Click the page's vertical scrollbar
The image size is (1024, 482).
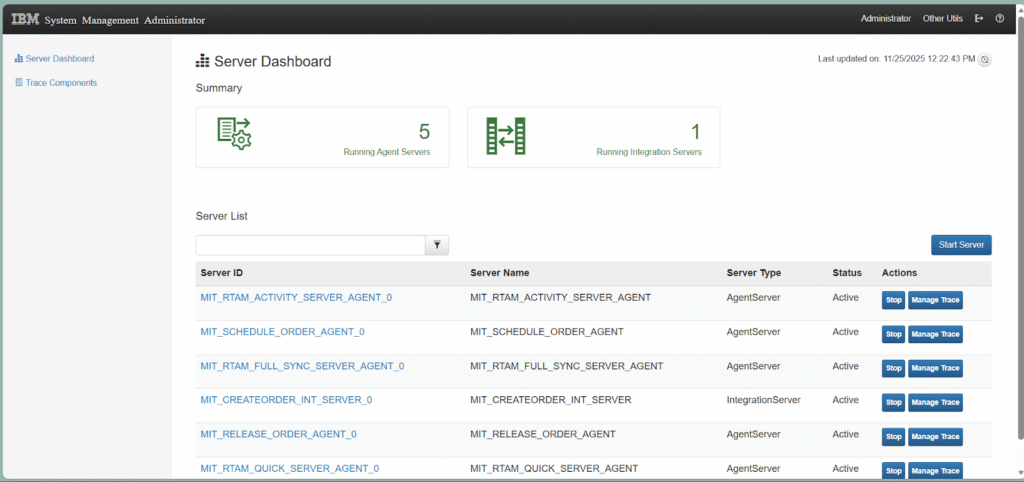[x=1019, y=250]
